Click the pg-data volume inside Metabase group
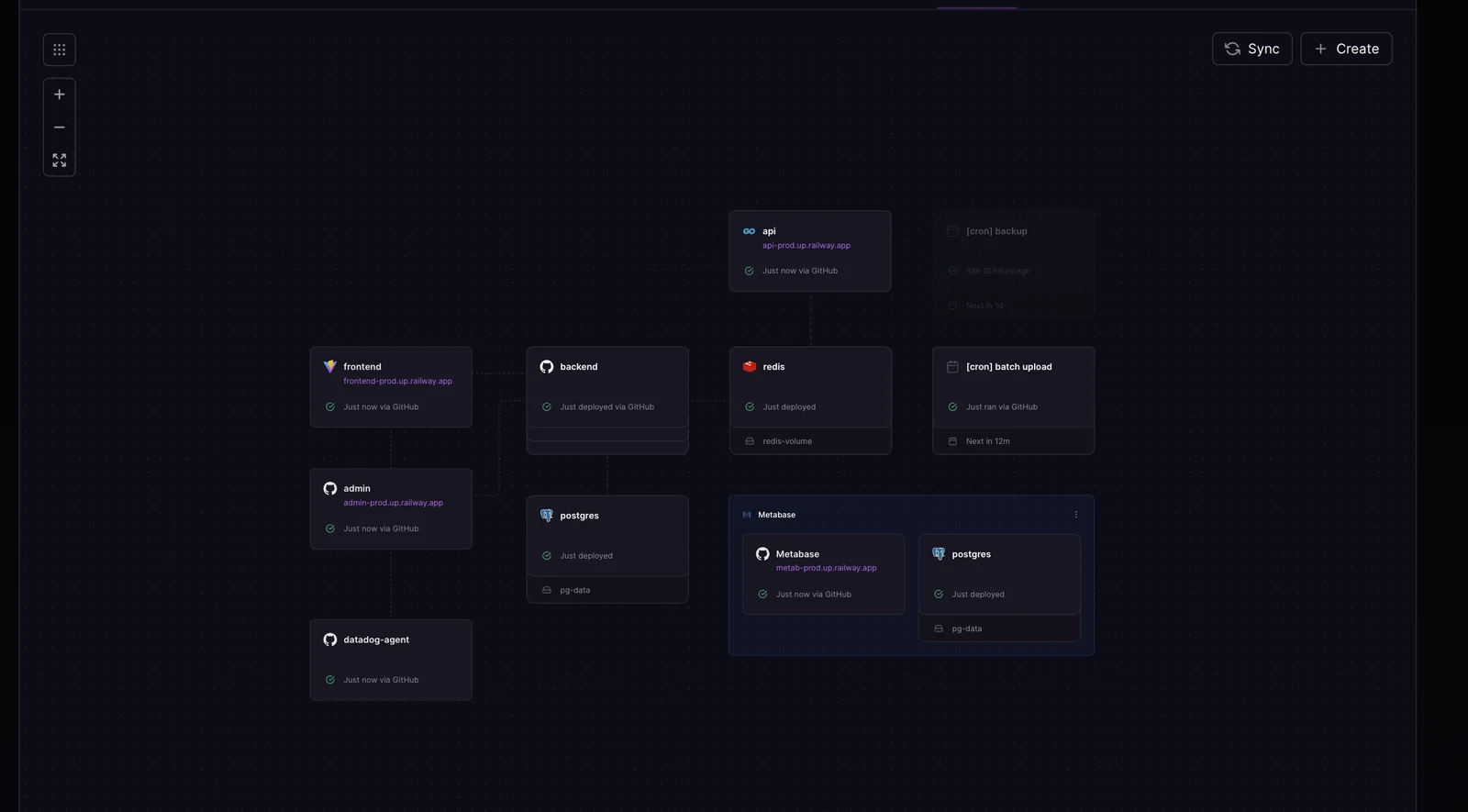 click(966, 628)
